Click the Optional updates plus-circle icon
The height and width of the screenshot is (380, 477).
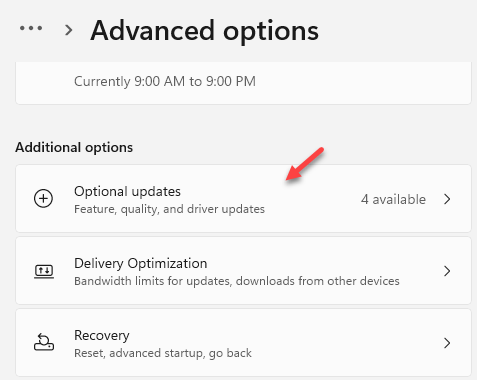pos(44,198)
